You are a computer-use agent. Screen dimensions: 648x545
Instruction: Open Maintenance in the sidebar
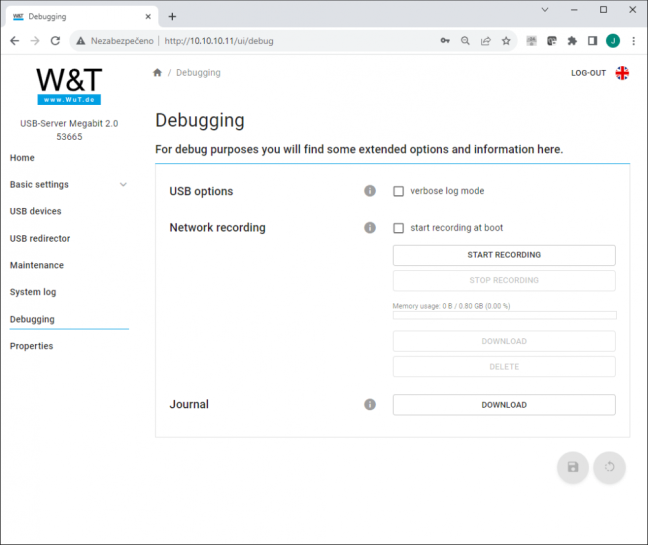(x=37, y=265)
